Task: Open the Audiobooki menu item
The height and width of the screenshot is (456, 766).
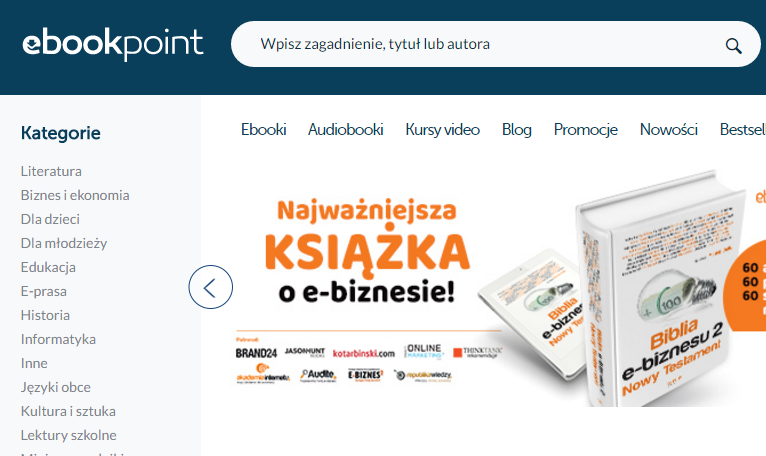Action: [345, 130]
